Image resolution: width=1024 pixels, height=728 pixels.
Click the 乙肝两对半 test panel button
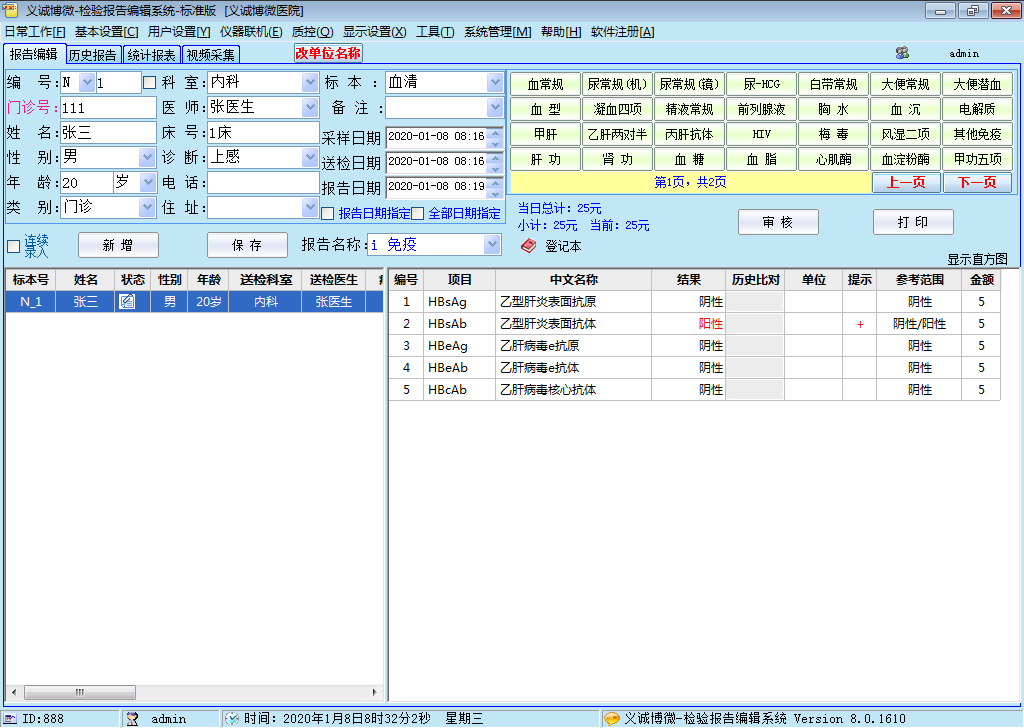pos(617,133)
